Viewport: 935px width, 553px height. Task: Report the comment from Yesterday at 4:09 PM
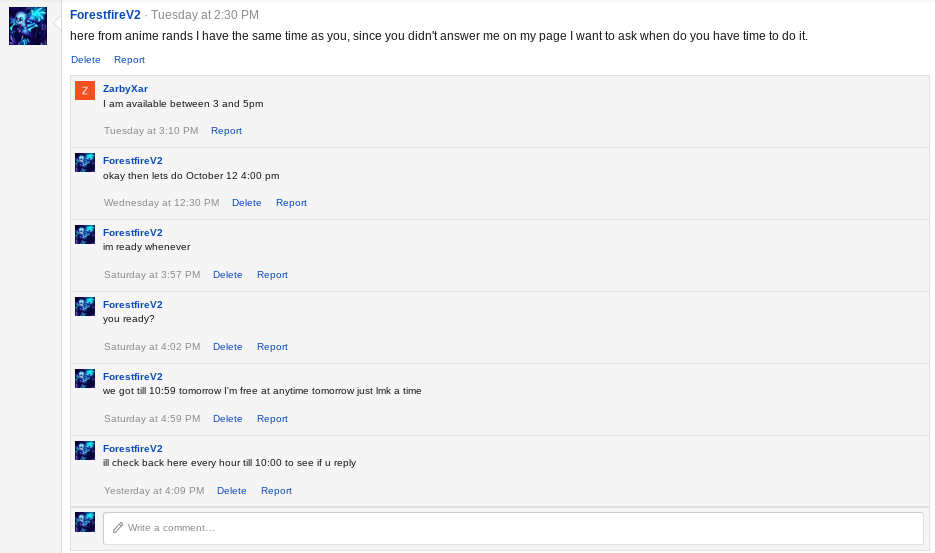(x=276, y=491)
